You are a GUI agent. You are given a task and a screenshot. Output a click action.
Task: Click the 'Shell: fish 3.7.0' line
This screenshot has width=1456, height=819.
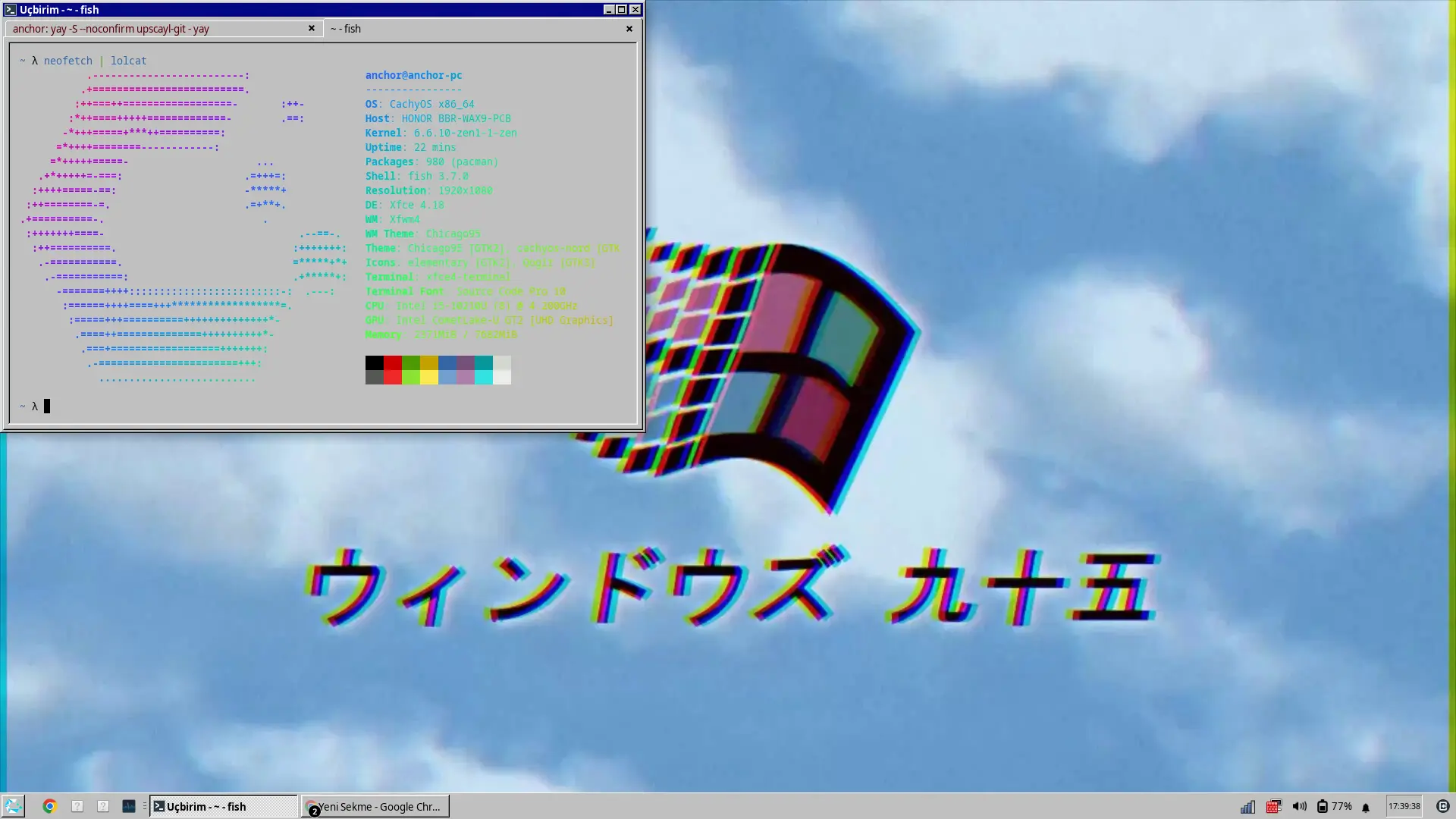coord(417,176)
